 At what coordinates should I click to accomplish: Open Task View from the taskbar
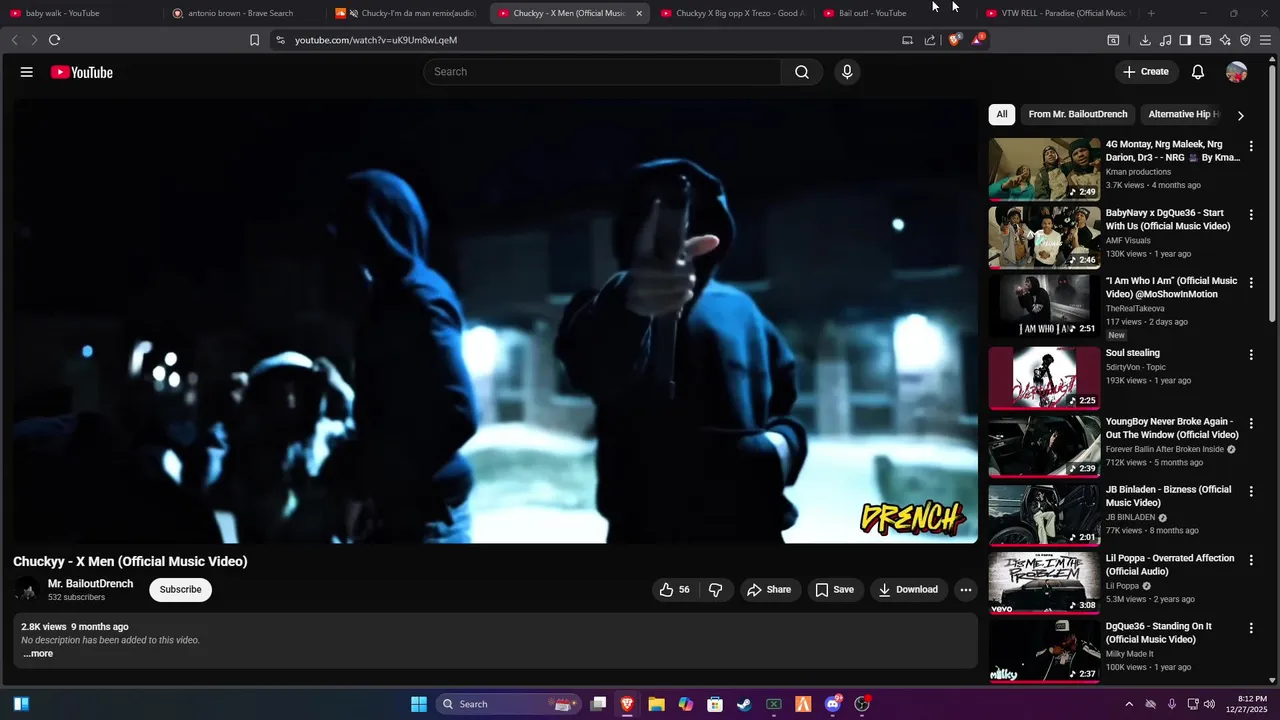(598, 704)
